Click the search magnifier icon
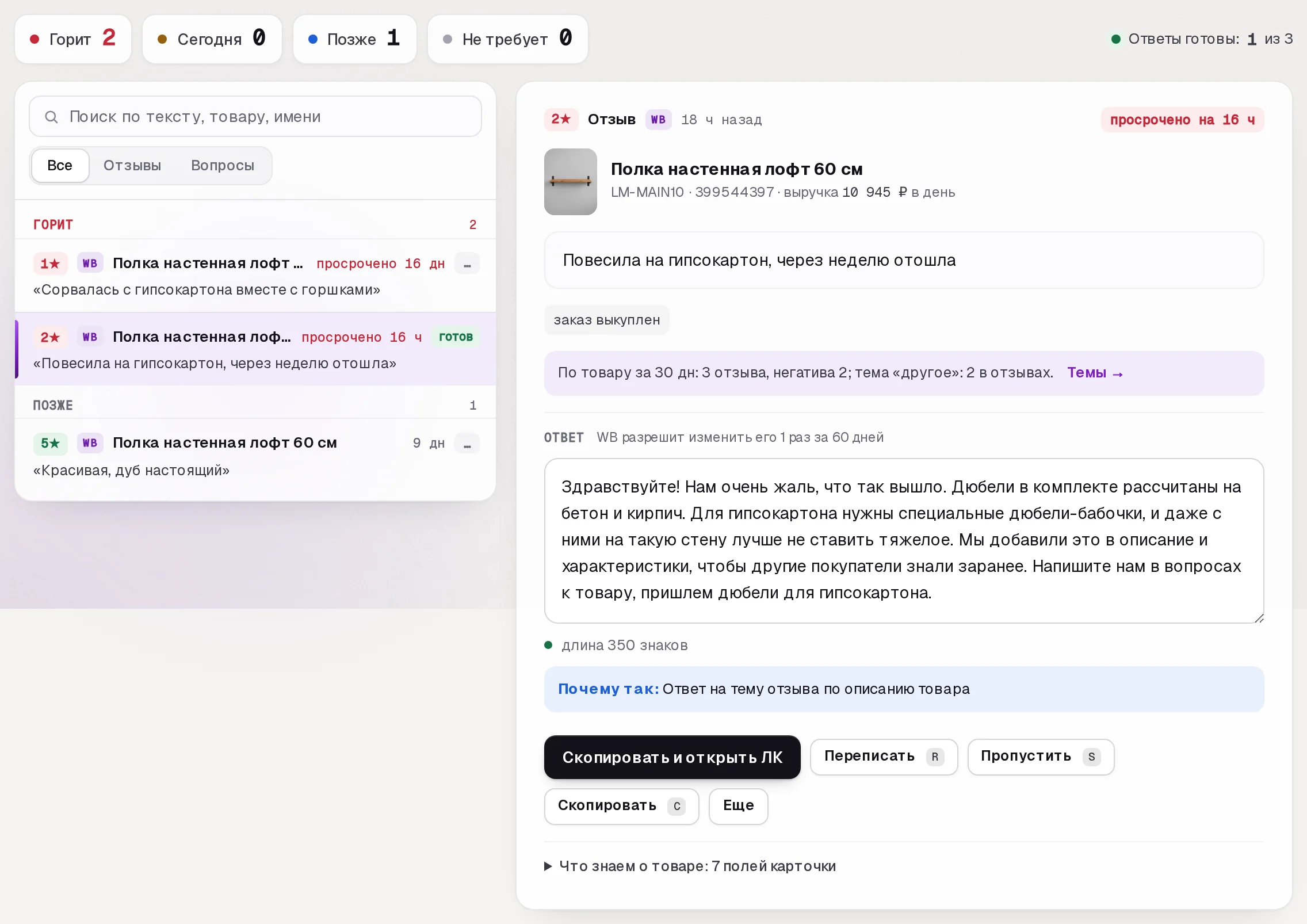This screenshot has height=924, width=1307. point(51,117)
